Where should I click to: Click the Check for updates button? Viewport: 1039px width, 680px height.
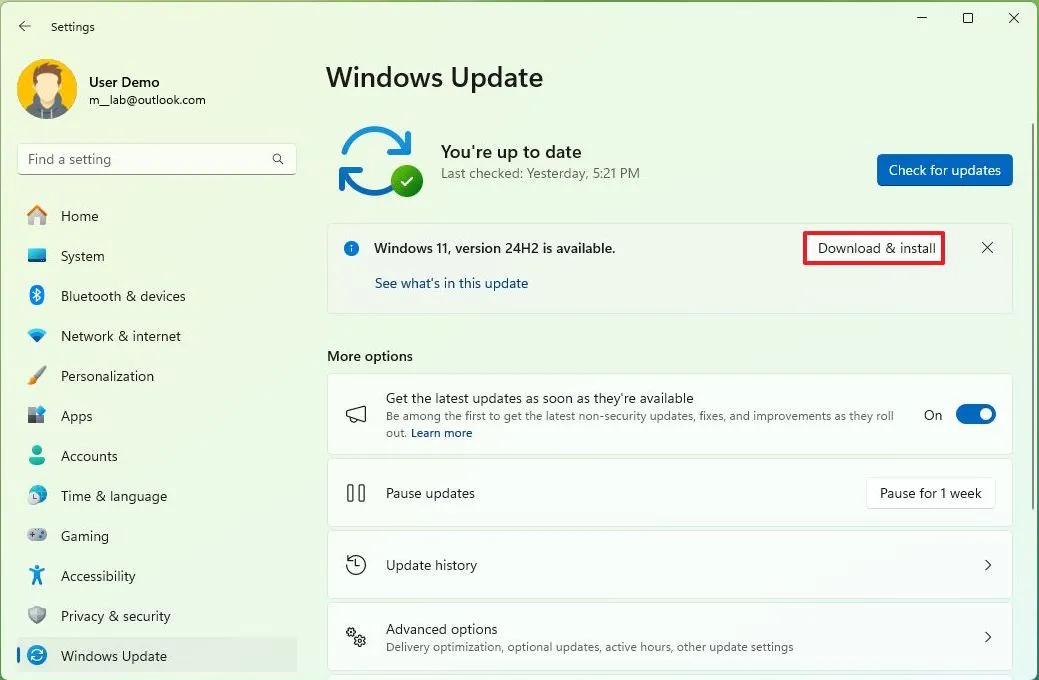coord(944,170)
